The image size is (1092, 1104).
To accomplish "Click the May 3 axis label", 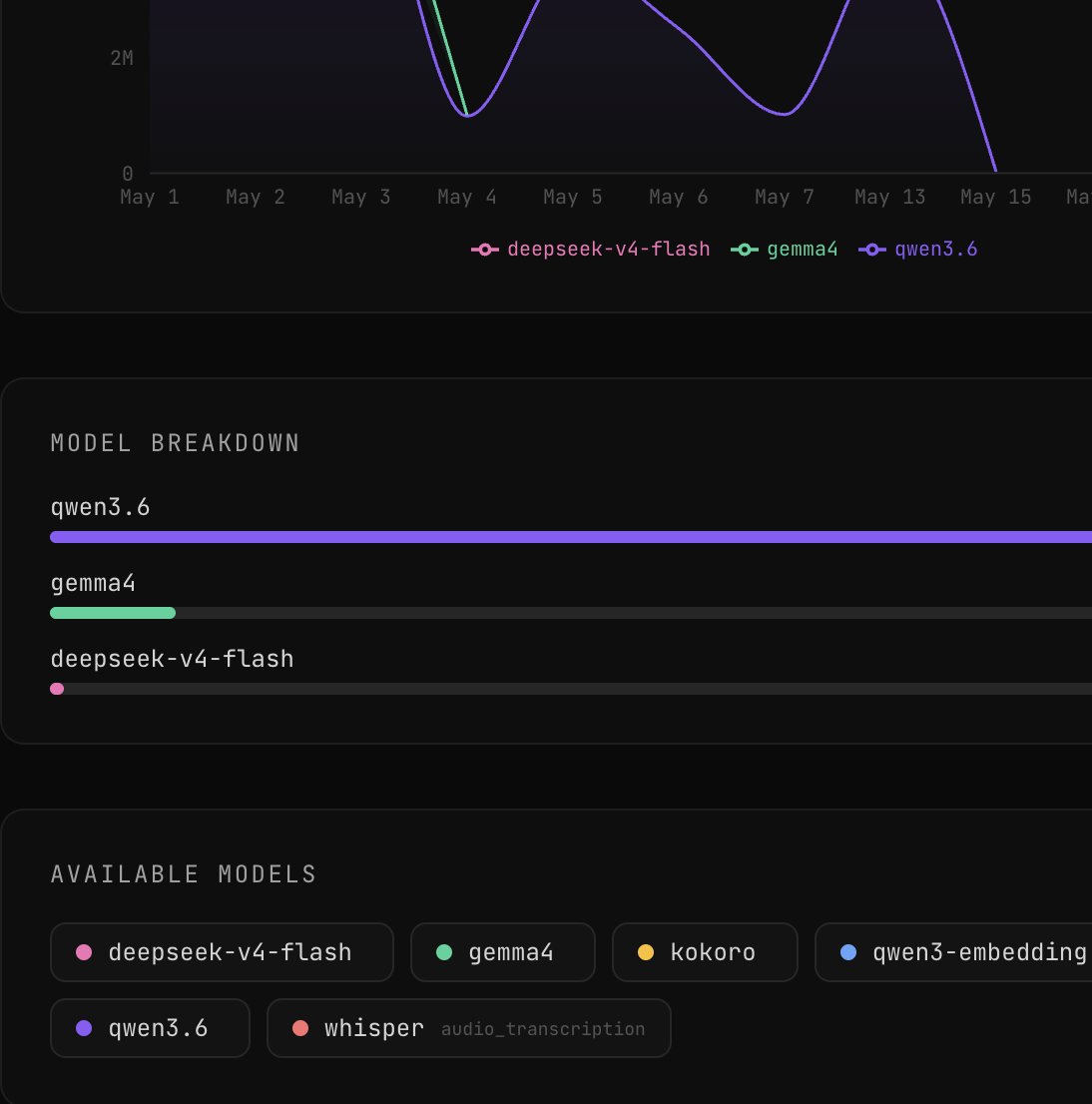I will click(x=360, y=198).
